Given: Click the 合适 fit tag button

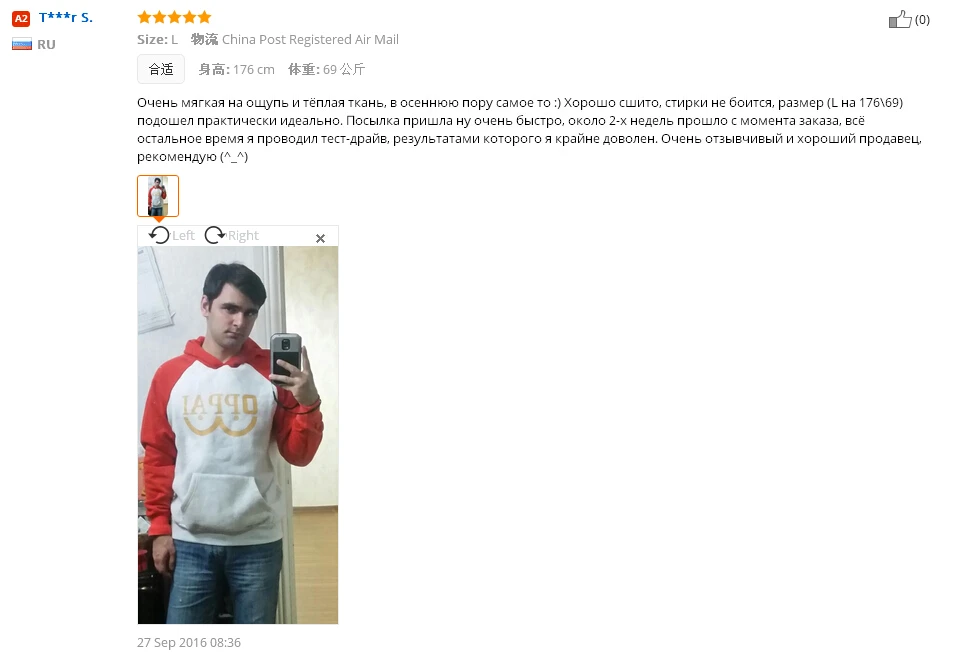Looking at the screenshot, I should pos(161,69).
